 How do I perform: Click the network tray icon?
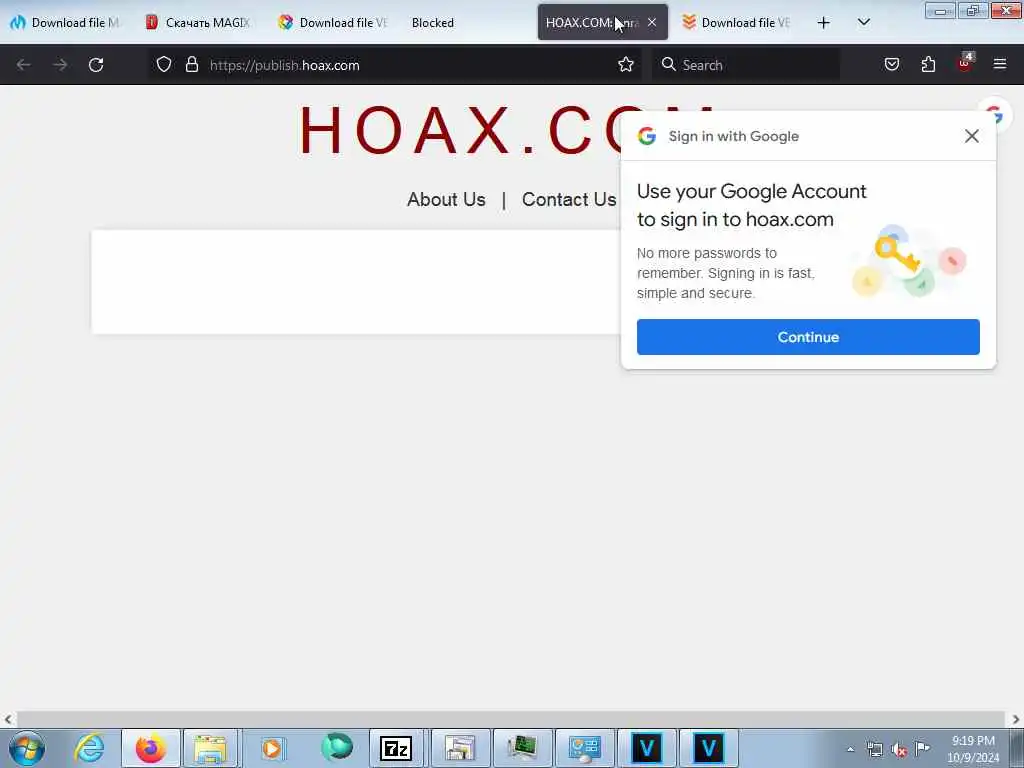click(875, 750)
